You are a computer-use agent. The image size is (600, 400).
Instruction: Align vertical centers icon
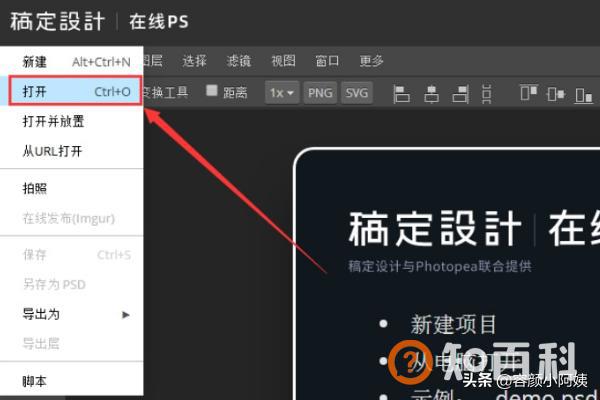[556, 94]
